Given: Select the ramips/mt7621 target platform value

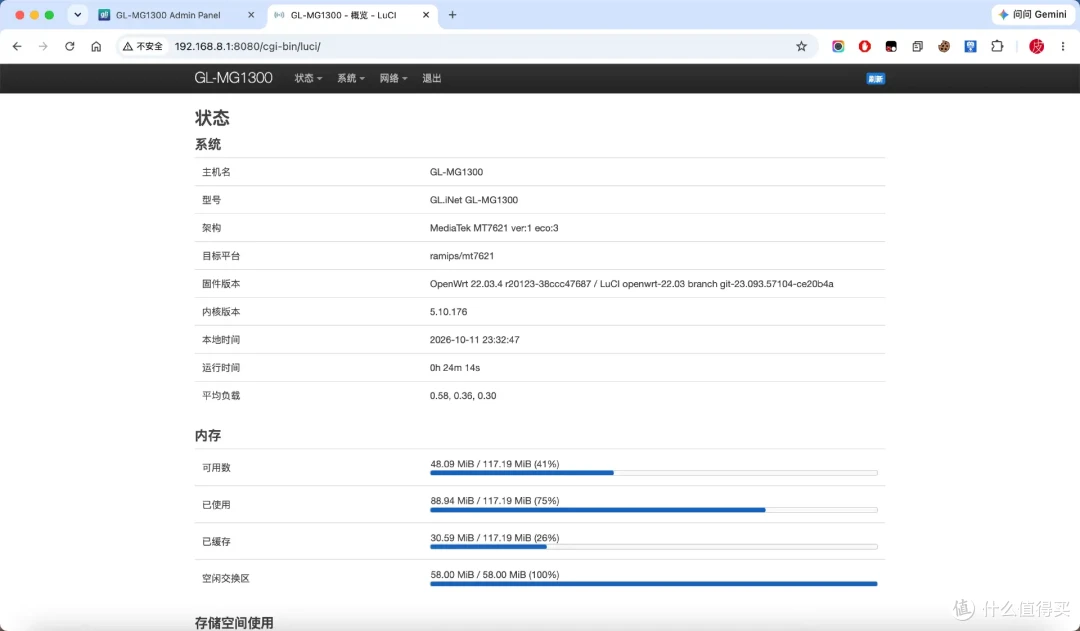Looking at the screenshot, I should point(461,256).
